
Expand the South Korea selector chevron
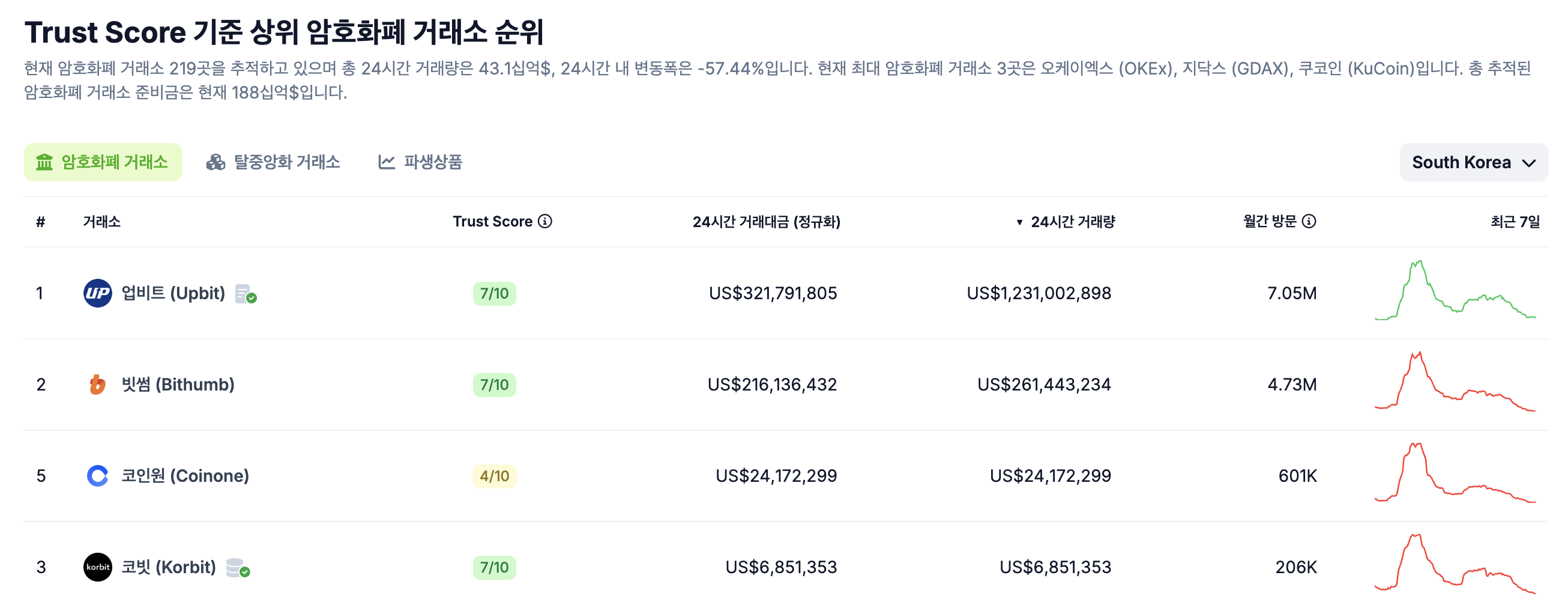(1528, 163)
